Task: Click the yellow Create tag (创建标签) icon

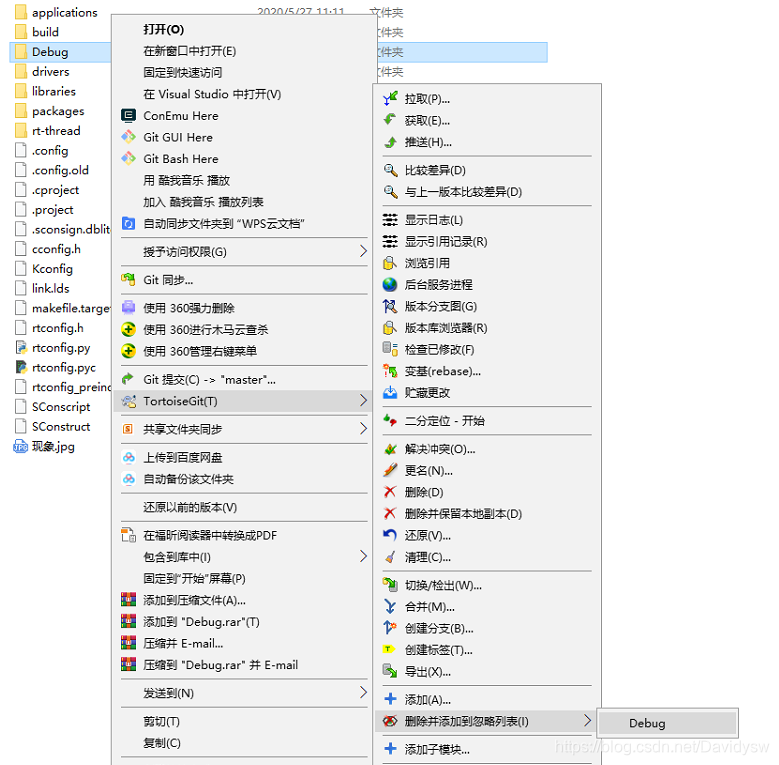Action: pos(388,649)
